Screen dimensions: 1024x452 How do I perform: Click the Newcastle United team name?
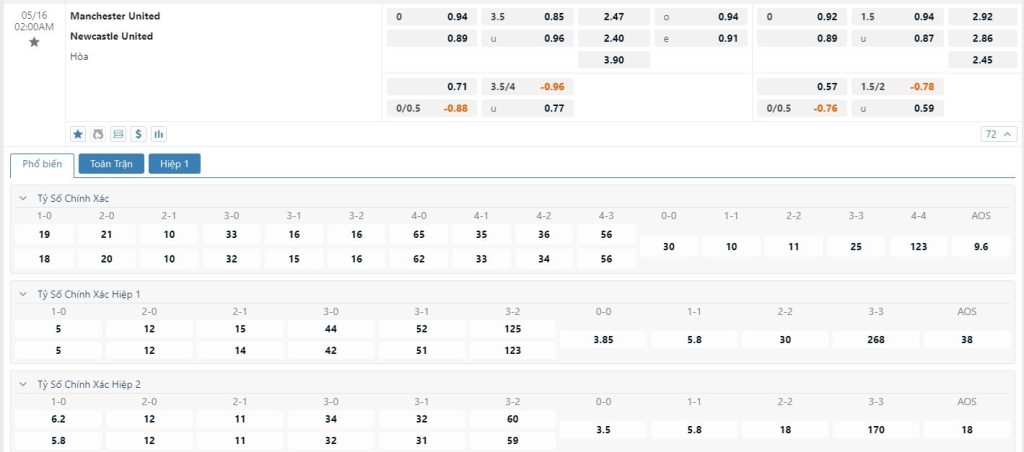(111, 36)
